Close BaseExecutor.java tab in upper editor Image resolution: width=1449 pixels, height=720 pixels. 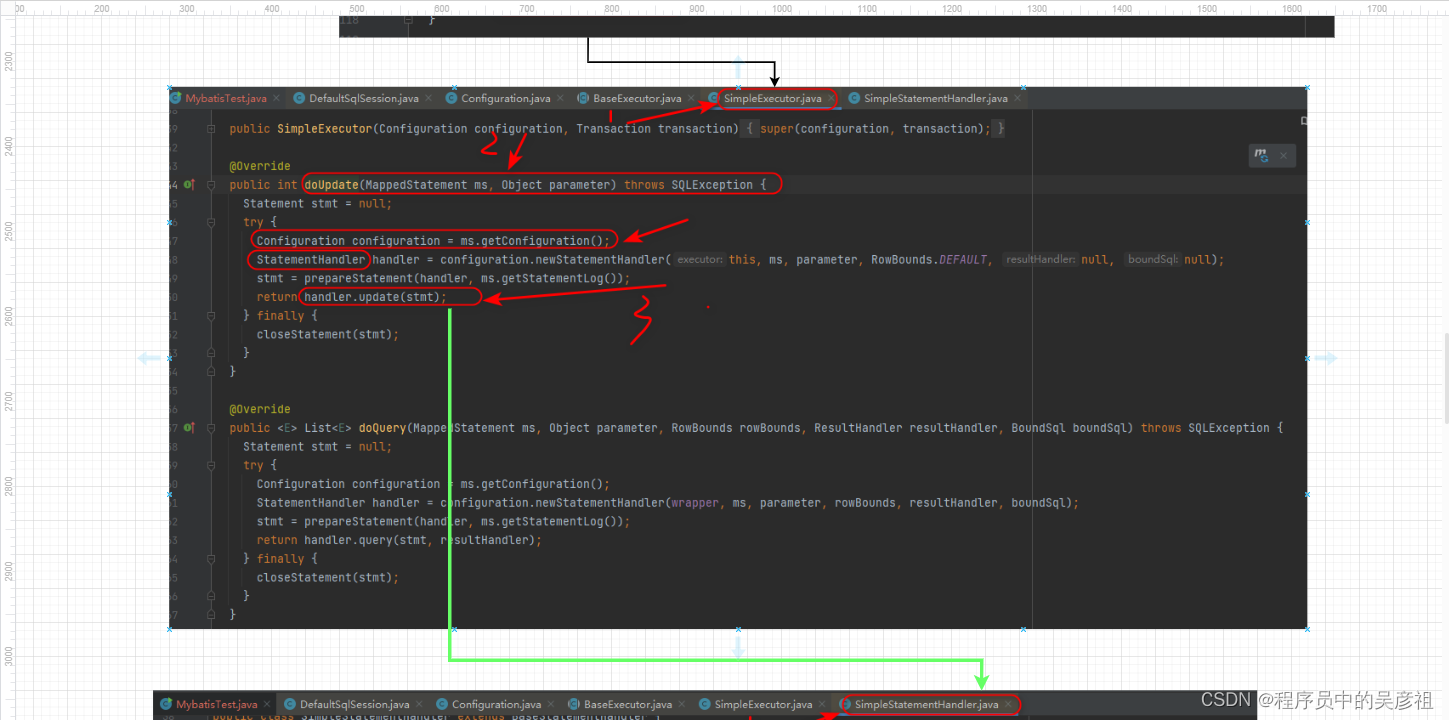pos(692,98)
